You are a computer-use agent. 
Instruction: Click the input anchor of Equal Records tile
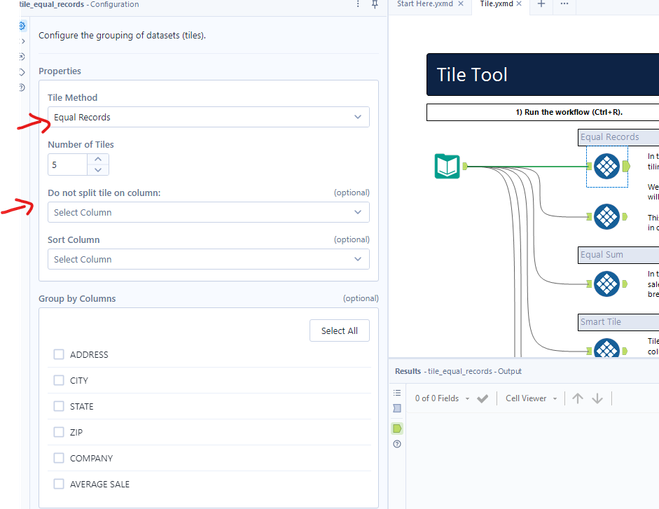(589, 166)
